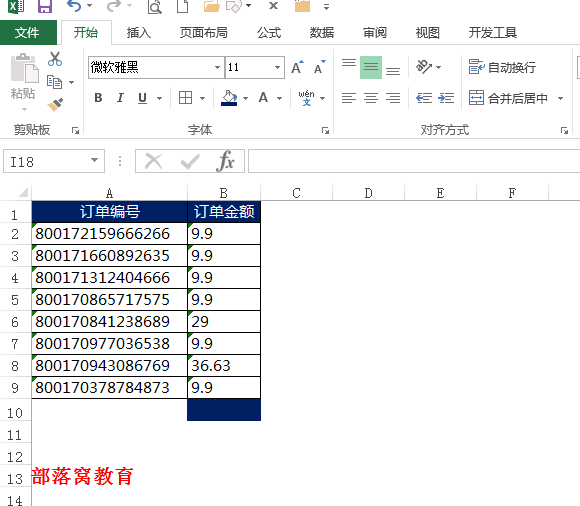Screen dimensions: 580x506
Task: Switch to the 开发工具 tab
Action: click(x=493, y=33)
